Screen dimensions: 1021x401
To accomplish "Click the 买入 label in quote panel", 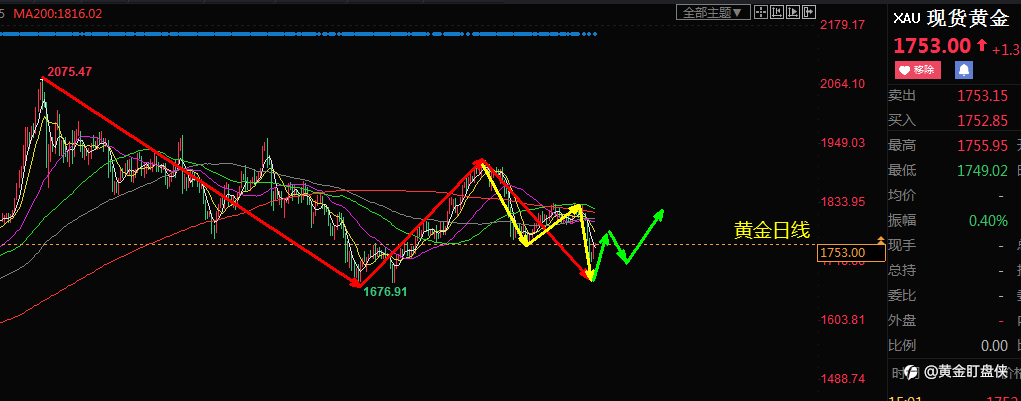I will tap(902, 120).
